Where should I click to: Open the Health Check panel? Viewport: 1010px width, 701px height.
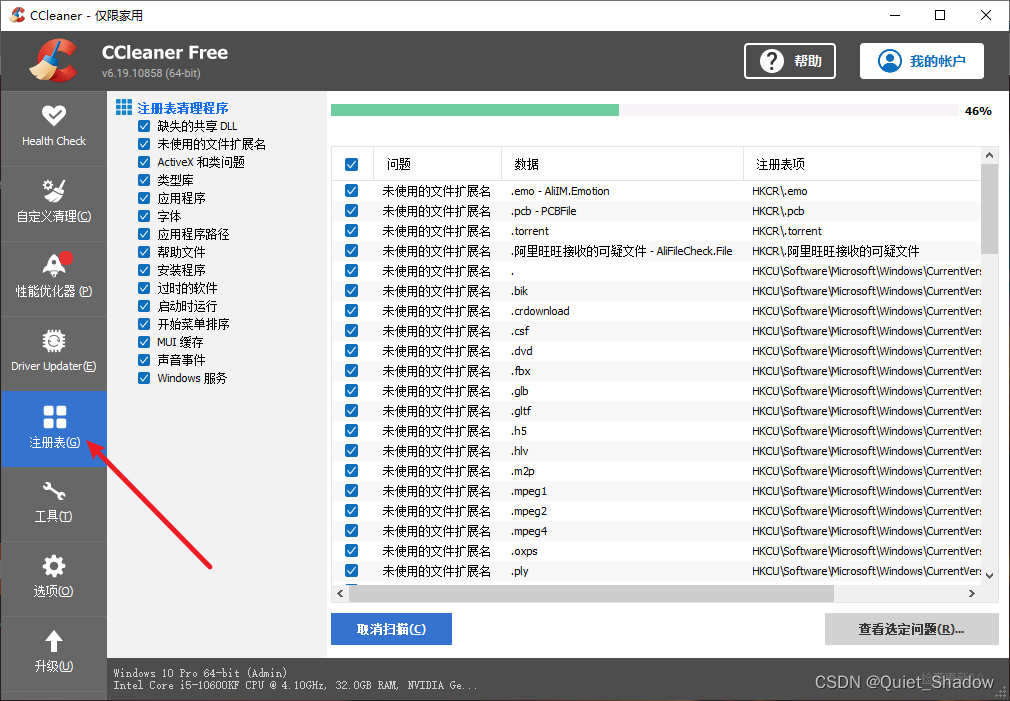coord(54,125)
